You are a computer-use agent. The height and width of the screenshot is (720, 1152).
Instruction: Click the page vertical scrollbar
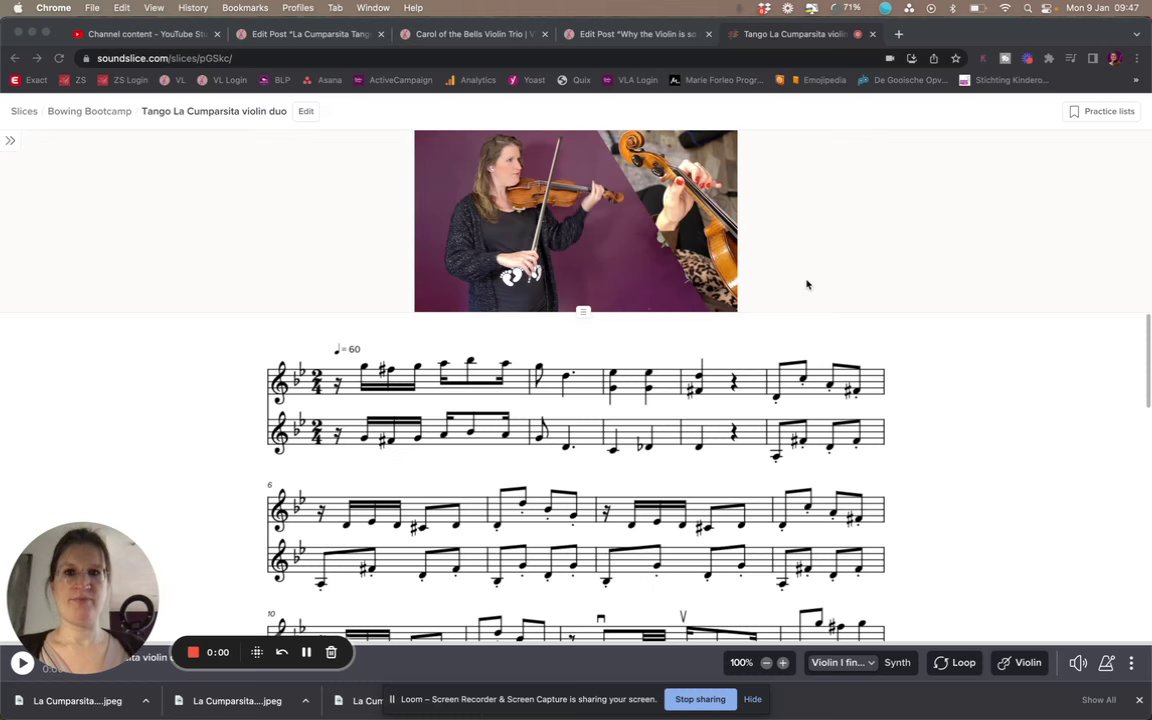click(1148, 360)
